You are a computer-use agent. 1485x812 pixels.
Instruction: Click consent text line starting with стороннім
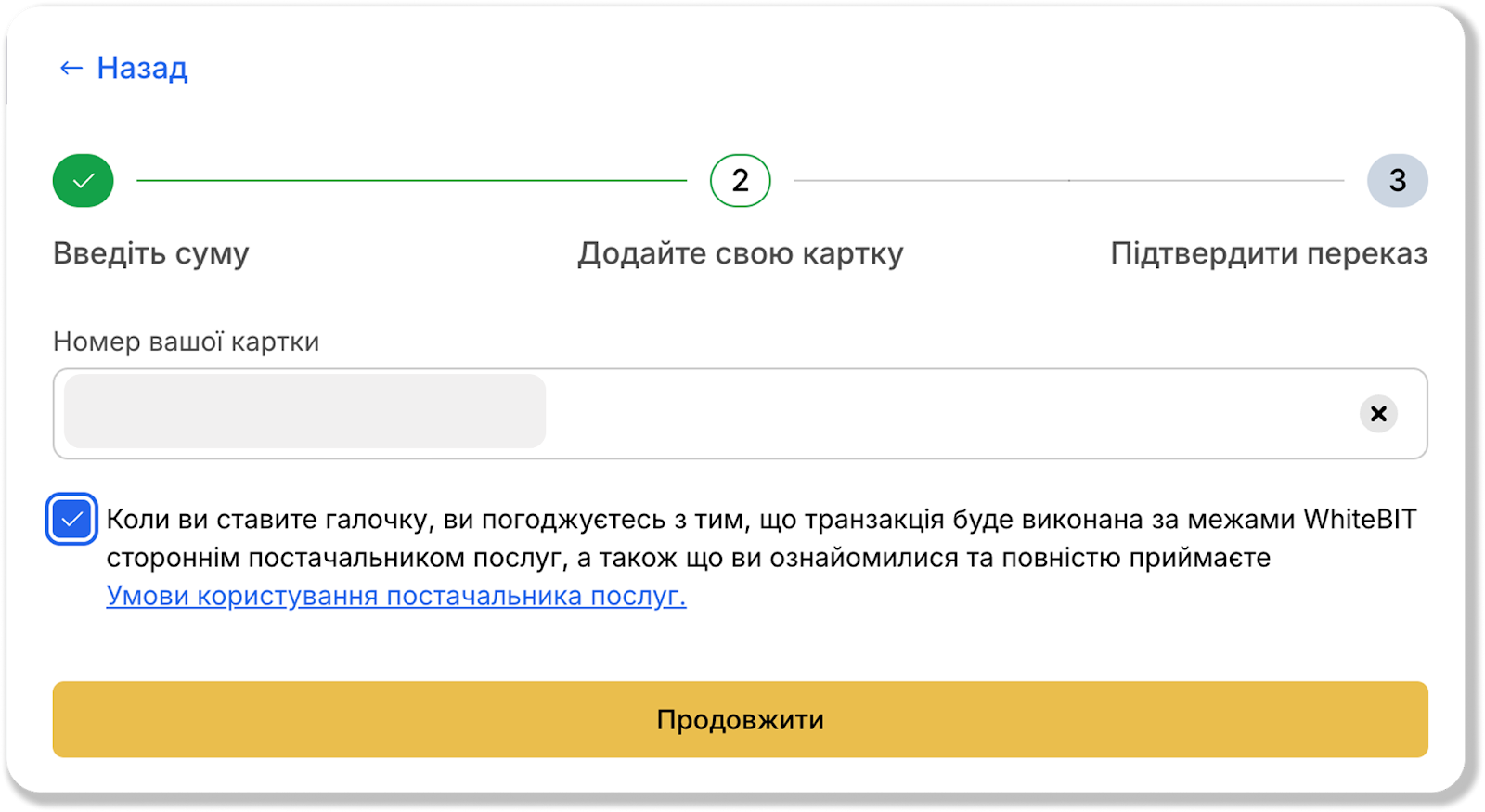click(688, 558)
